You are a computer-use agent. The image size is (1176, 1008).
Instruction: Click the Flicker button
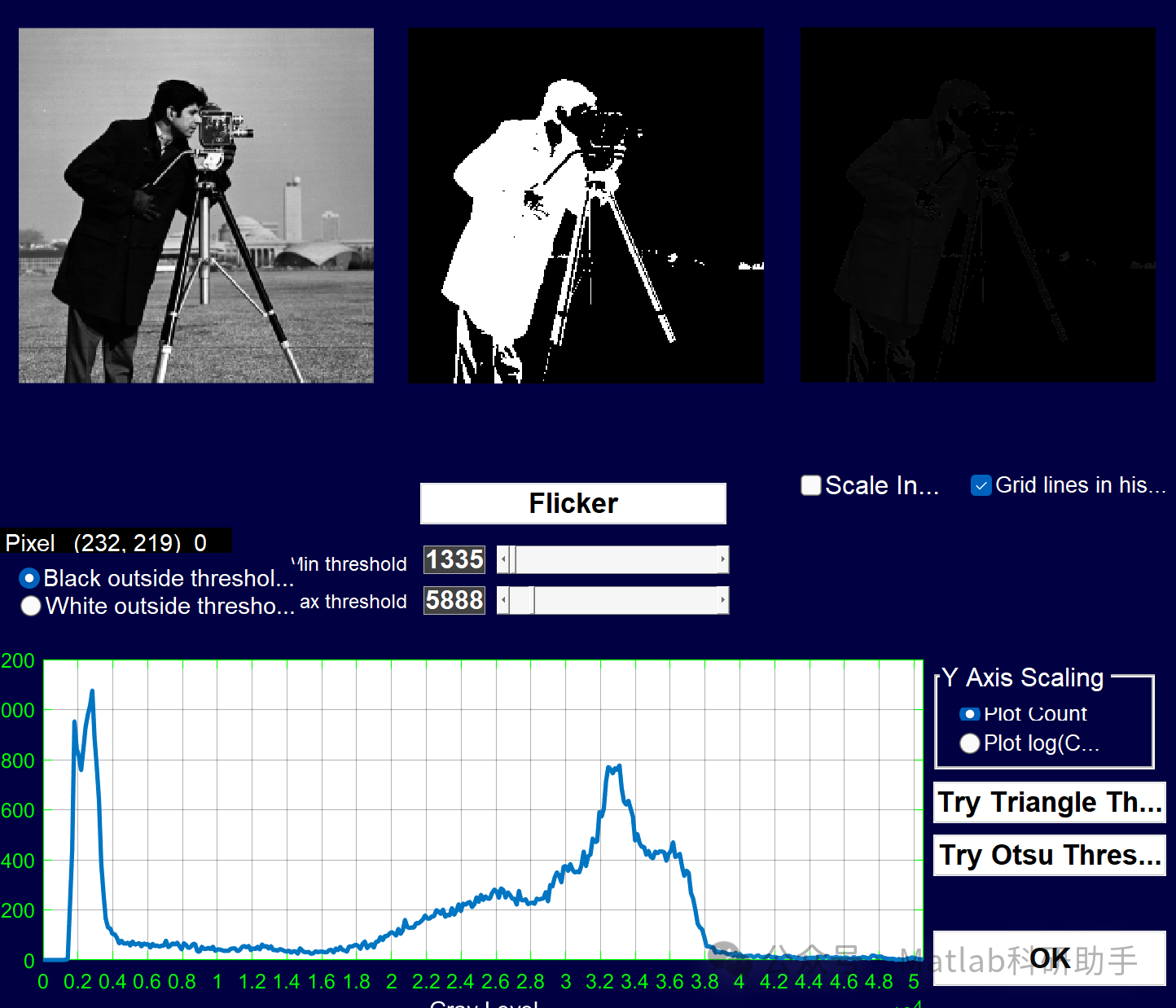point(573,503)
